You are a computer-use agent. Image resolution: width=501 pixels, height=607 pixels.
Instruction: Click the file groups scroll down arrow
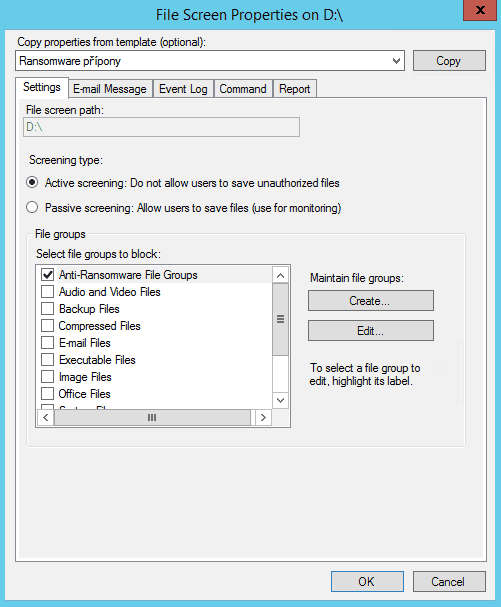pos(280,400)
